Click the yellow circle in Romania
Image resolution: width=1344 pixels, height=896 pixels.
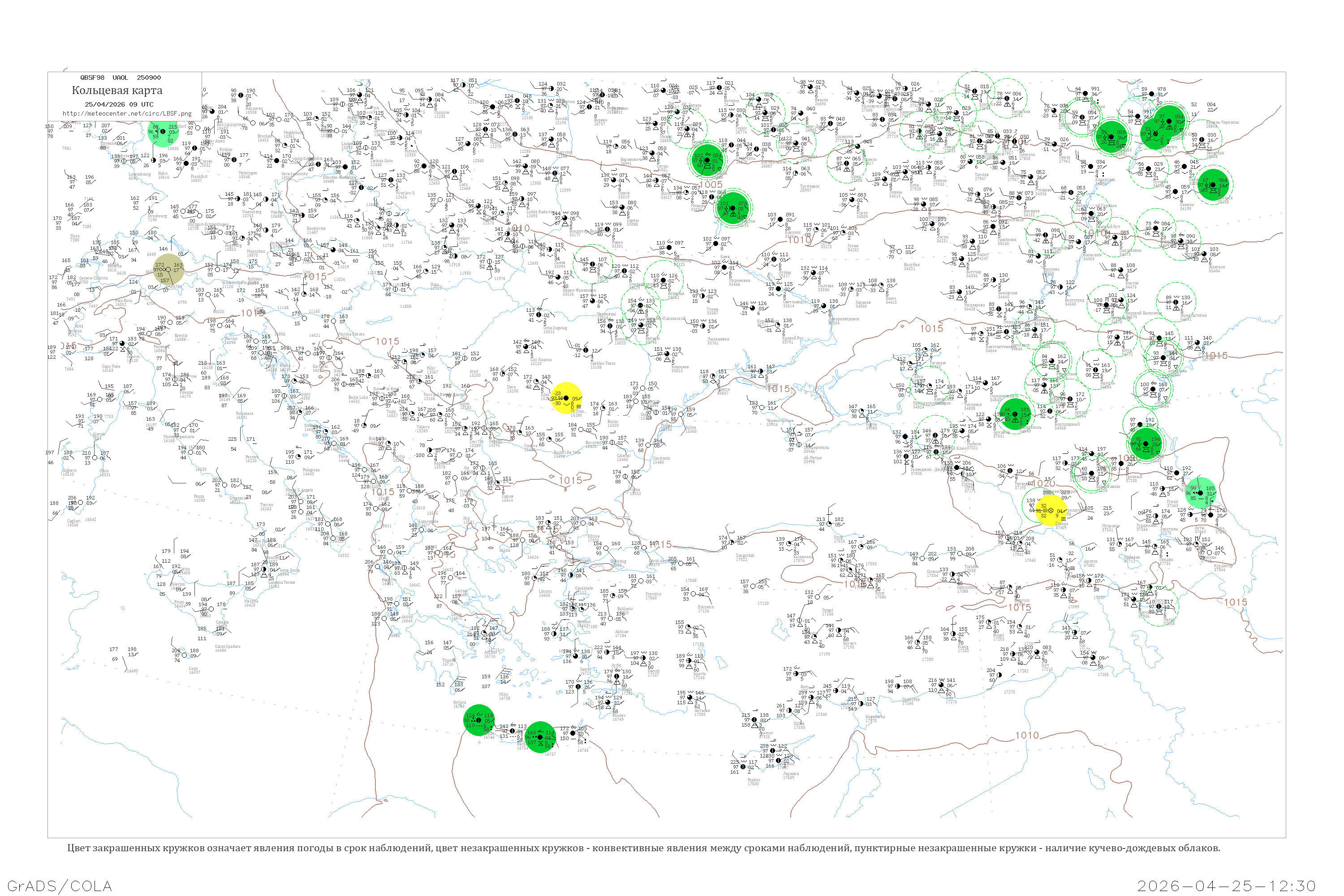(x=566, y=398)
